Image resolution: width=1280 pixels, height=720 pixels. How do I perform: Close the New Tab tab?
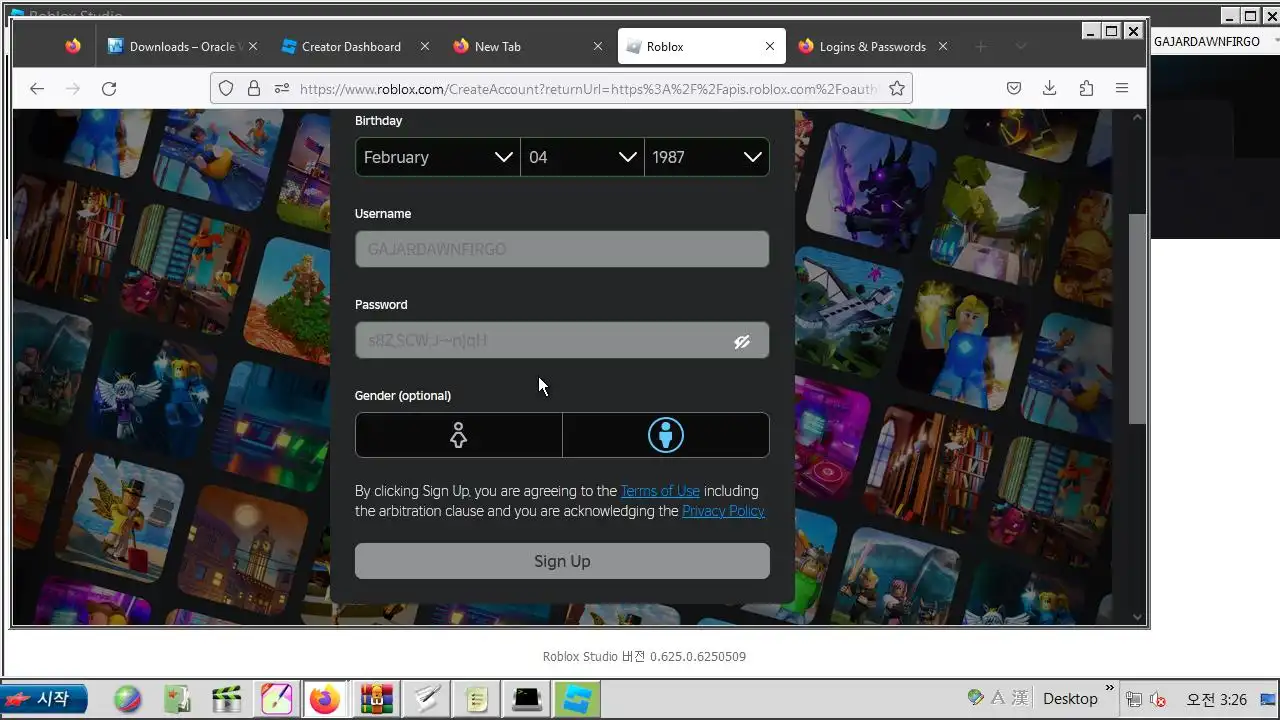598,46
